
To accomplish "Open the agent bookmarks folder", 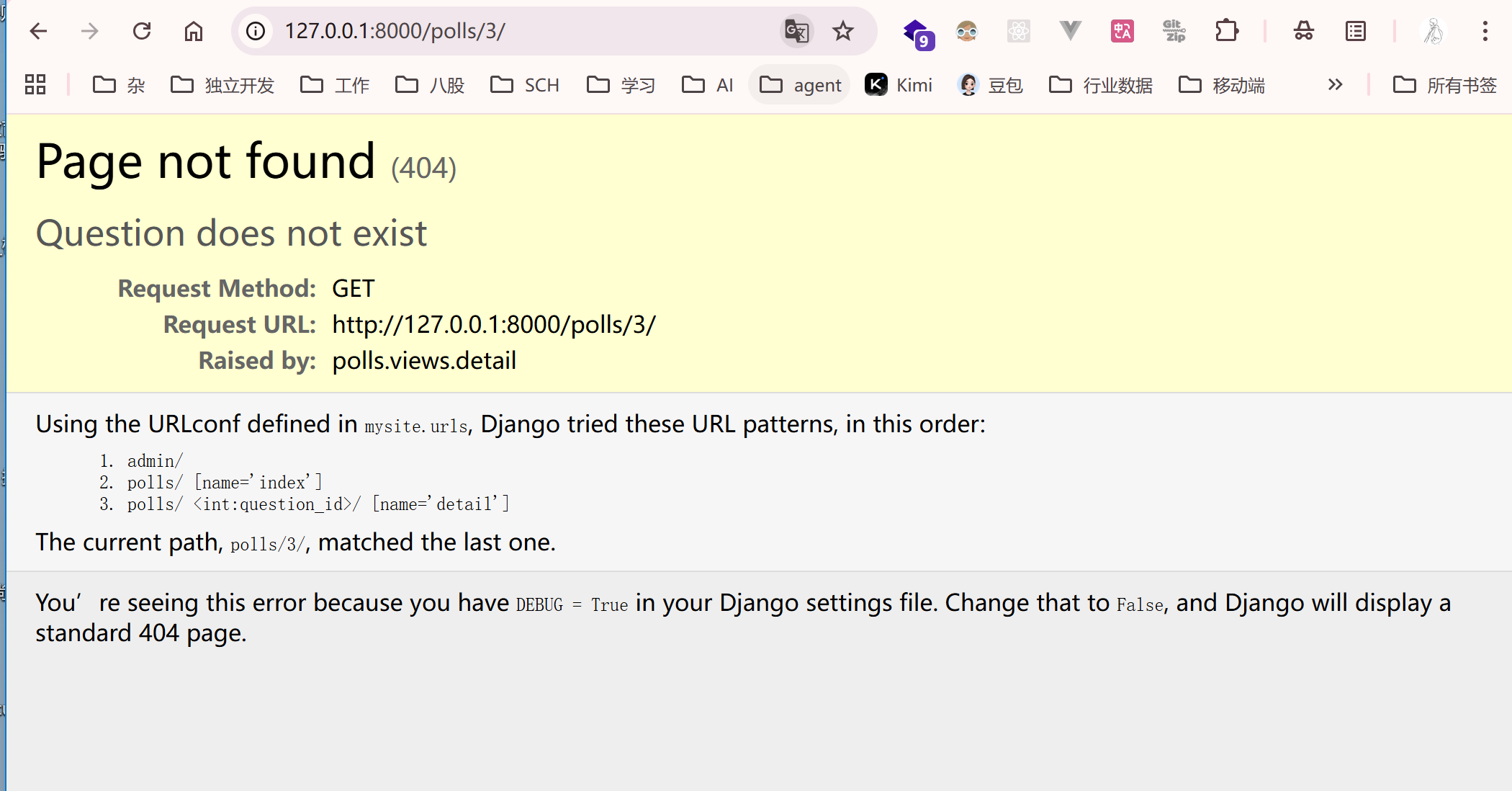I will click(800, 85).
